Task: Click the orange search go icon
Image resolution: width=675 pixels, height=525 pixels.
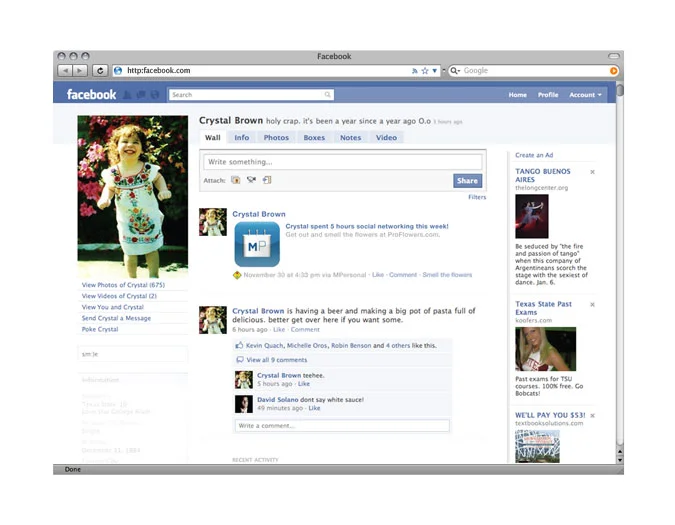Action: pos(613,71)
